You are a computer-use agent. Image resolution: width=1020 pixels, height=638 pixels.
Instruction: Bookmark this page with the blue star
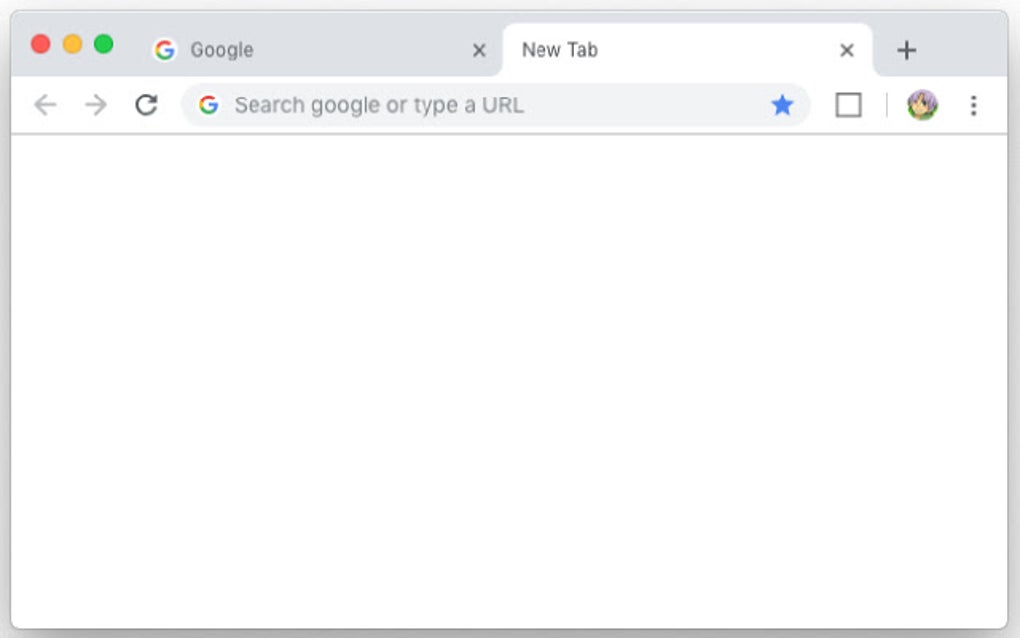pyautogui.click(x=782, y=105)
